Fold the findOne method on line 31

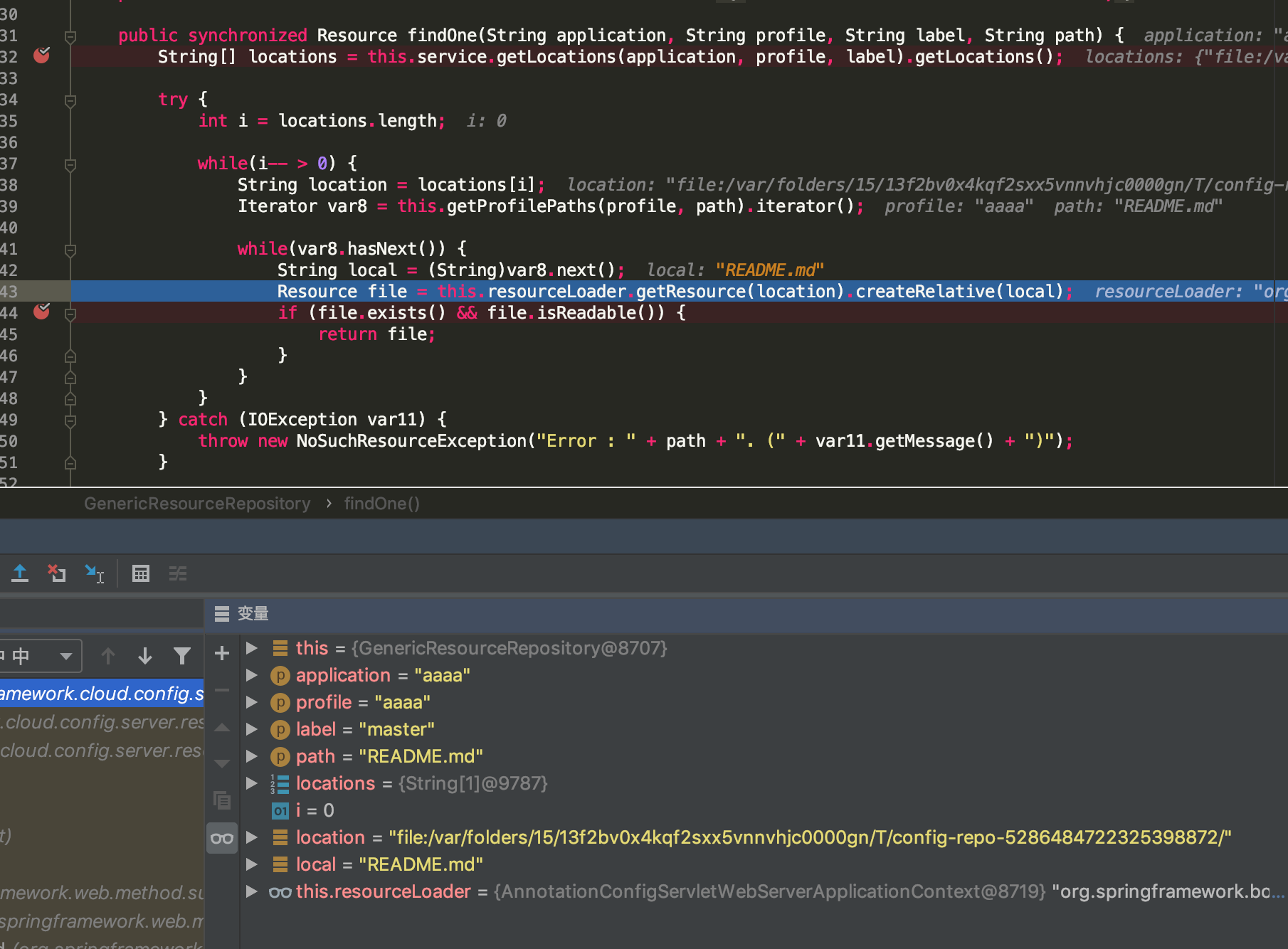[70, 36]
